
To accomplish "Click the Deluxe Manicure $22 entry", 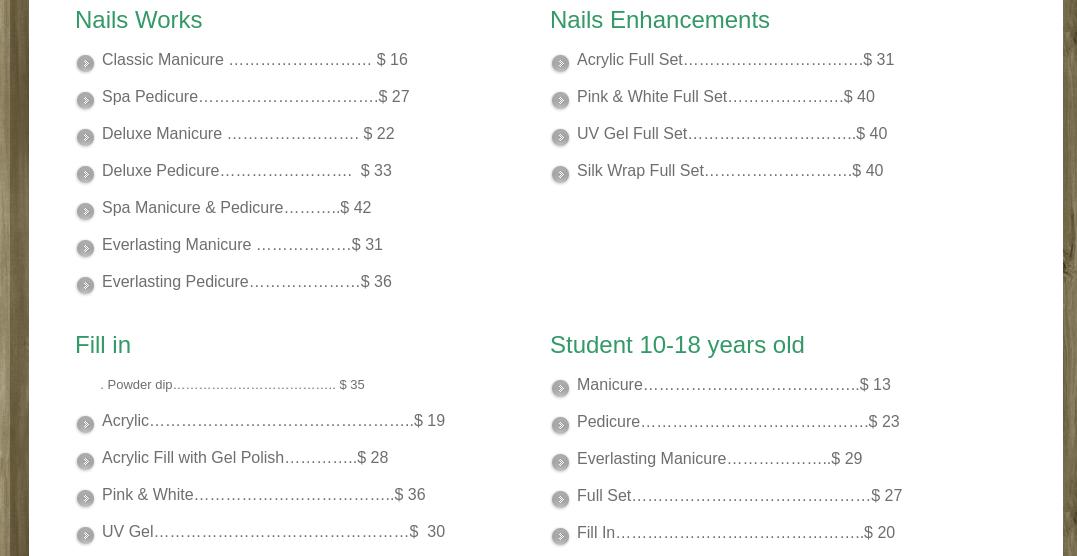I will tap(248, 134).
